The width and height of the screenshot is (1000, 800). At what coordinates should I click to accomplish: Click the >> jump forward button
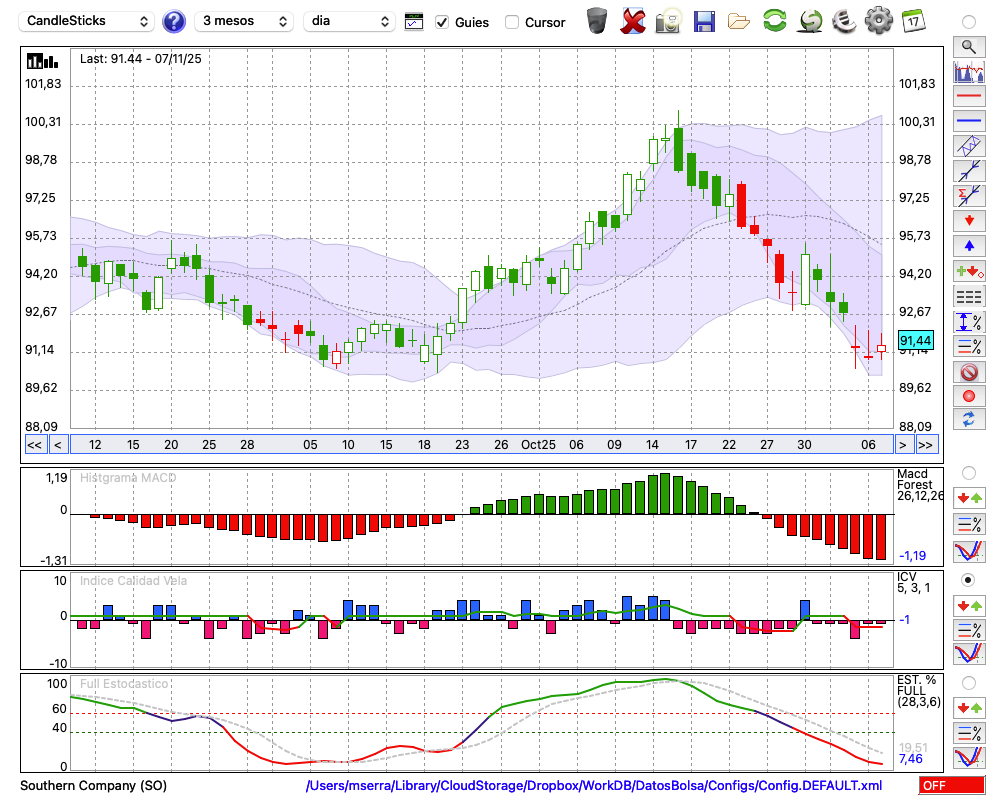[926, 445]
